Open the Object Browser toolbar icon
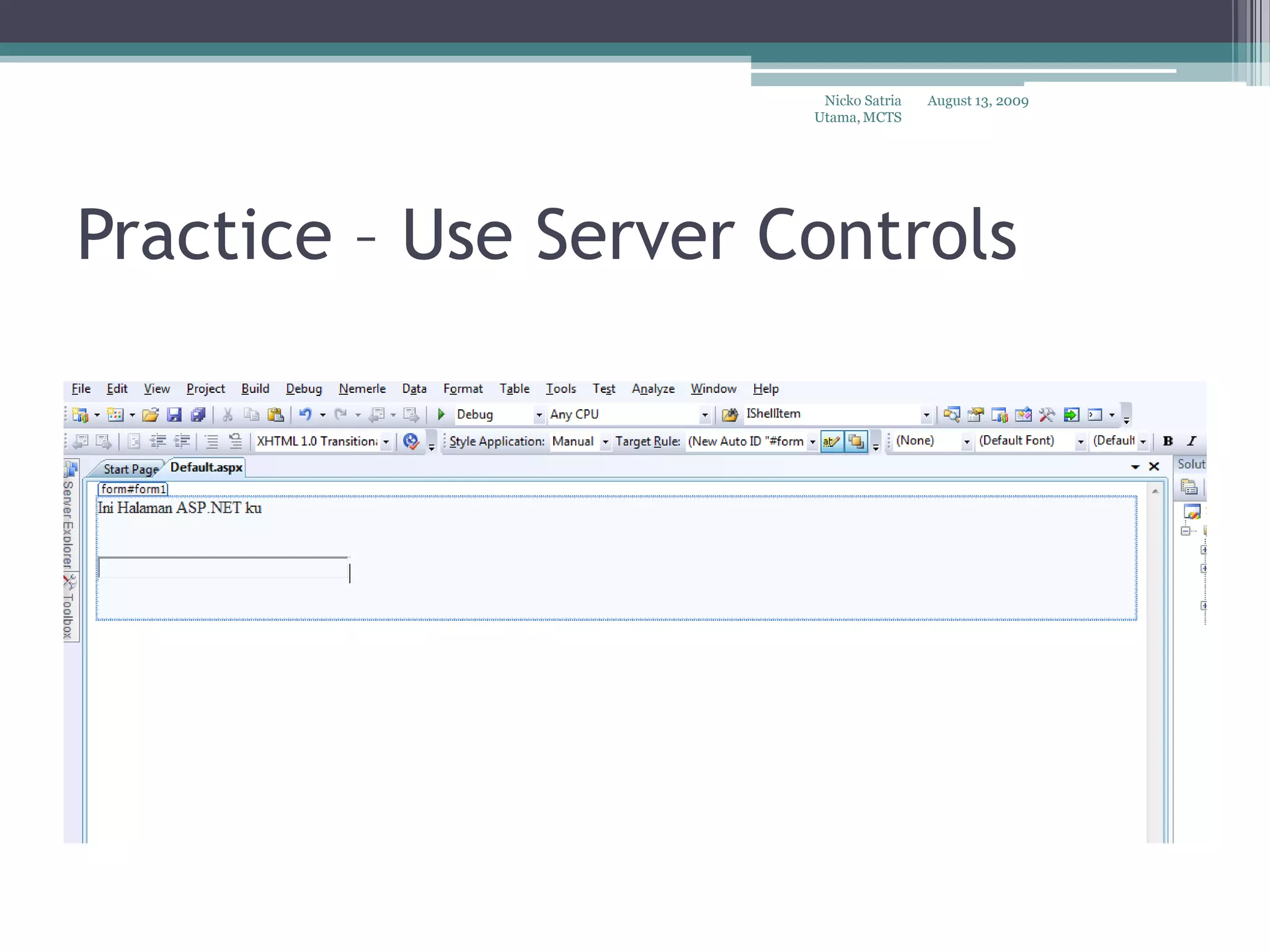Screen dimensions: 1270x952 1023,415
